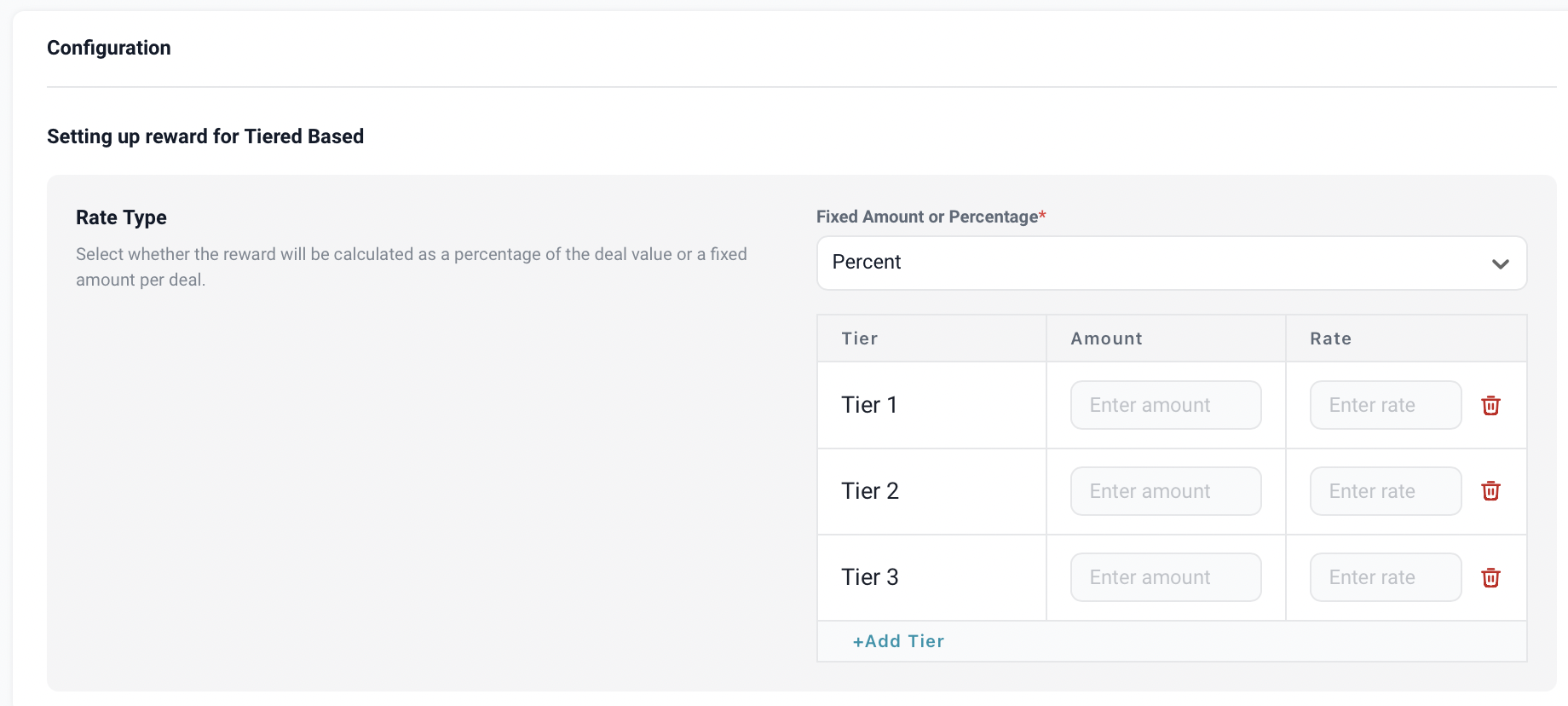Focus the Tier 2 rate input
The height and width of the screenshot is (706, 1568).
pyautogui.click(x=1385, y=491)
